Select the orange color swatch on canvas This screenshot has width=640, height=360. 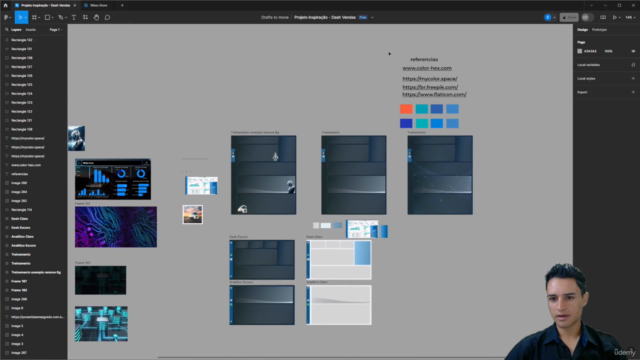[x=406, y=109]
